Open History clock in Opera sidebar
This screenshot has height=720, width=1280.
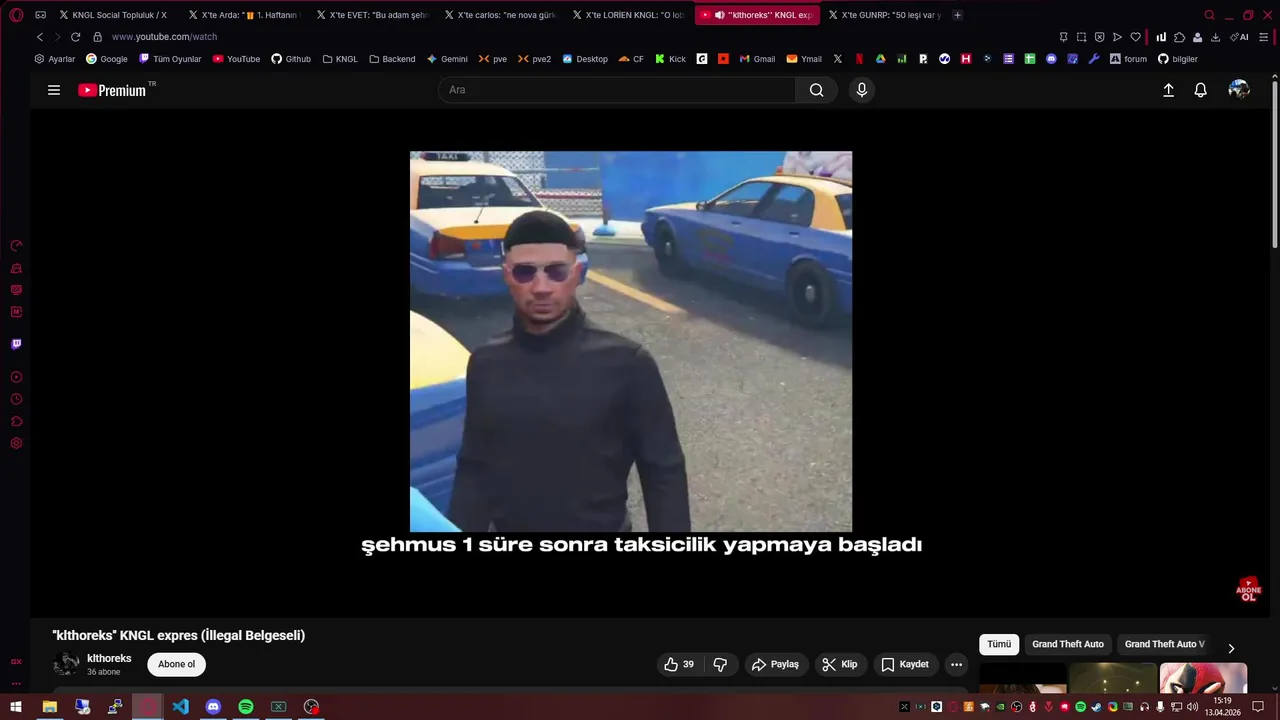(x=16, y=399)
